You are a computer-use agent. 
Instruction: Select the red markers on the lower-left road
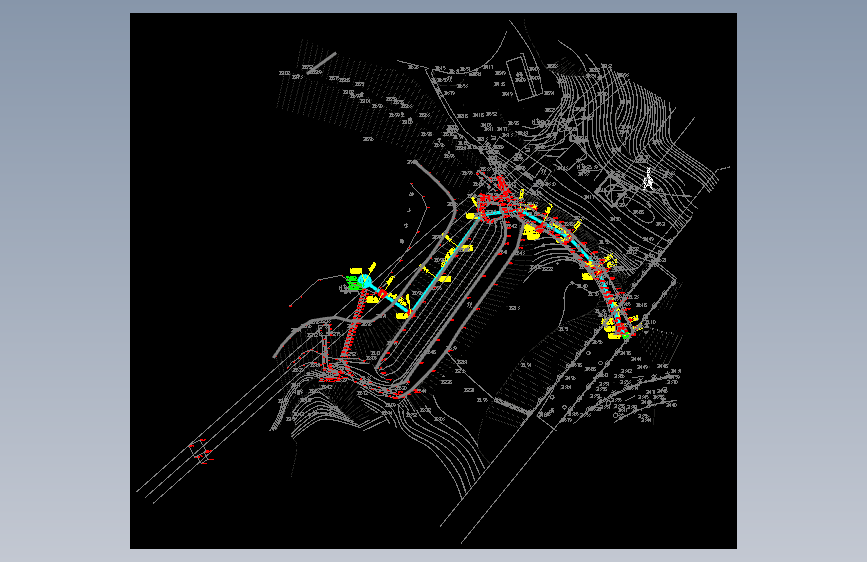point(201,451)
